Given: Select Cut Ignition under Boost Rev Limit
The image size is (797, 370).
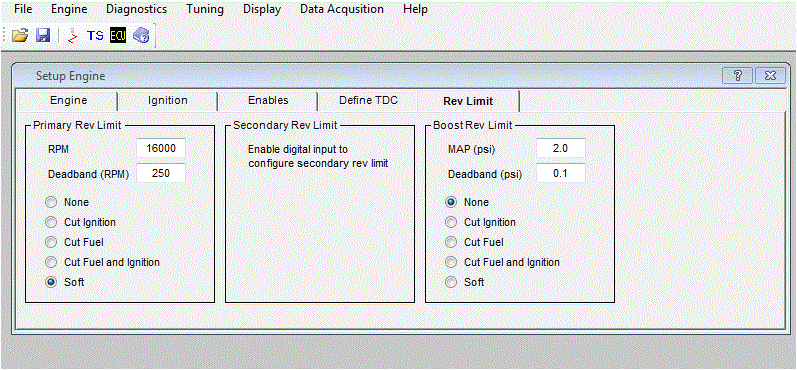Looking at the screenshot, I should click(451, 222).
